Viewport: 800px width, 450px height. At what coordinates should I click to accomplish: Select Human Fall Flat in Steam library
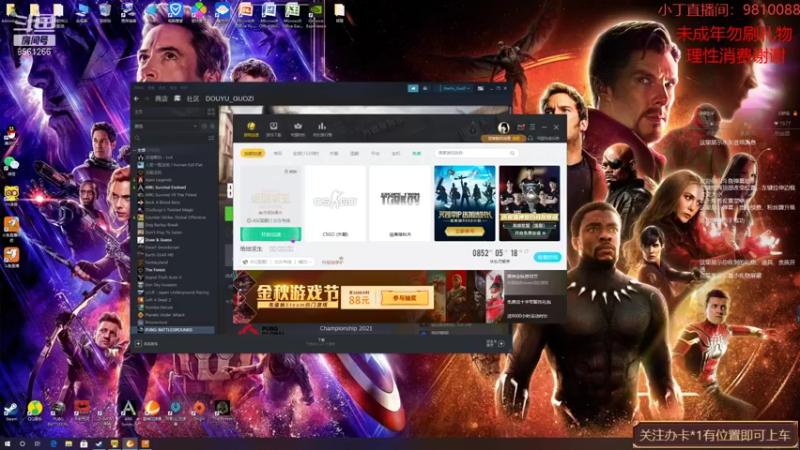point(173,165)
